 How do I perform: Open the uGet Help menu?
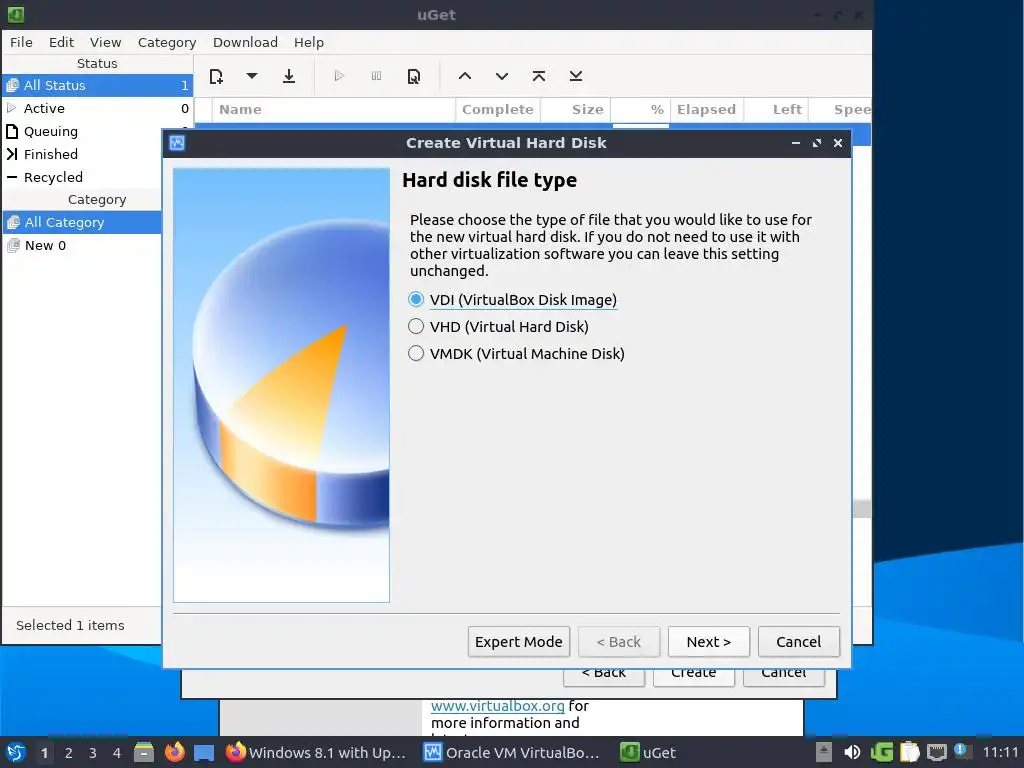tap(308, 42)
